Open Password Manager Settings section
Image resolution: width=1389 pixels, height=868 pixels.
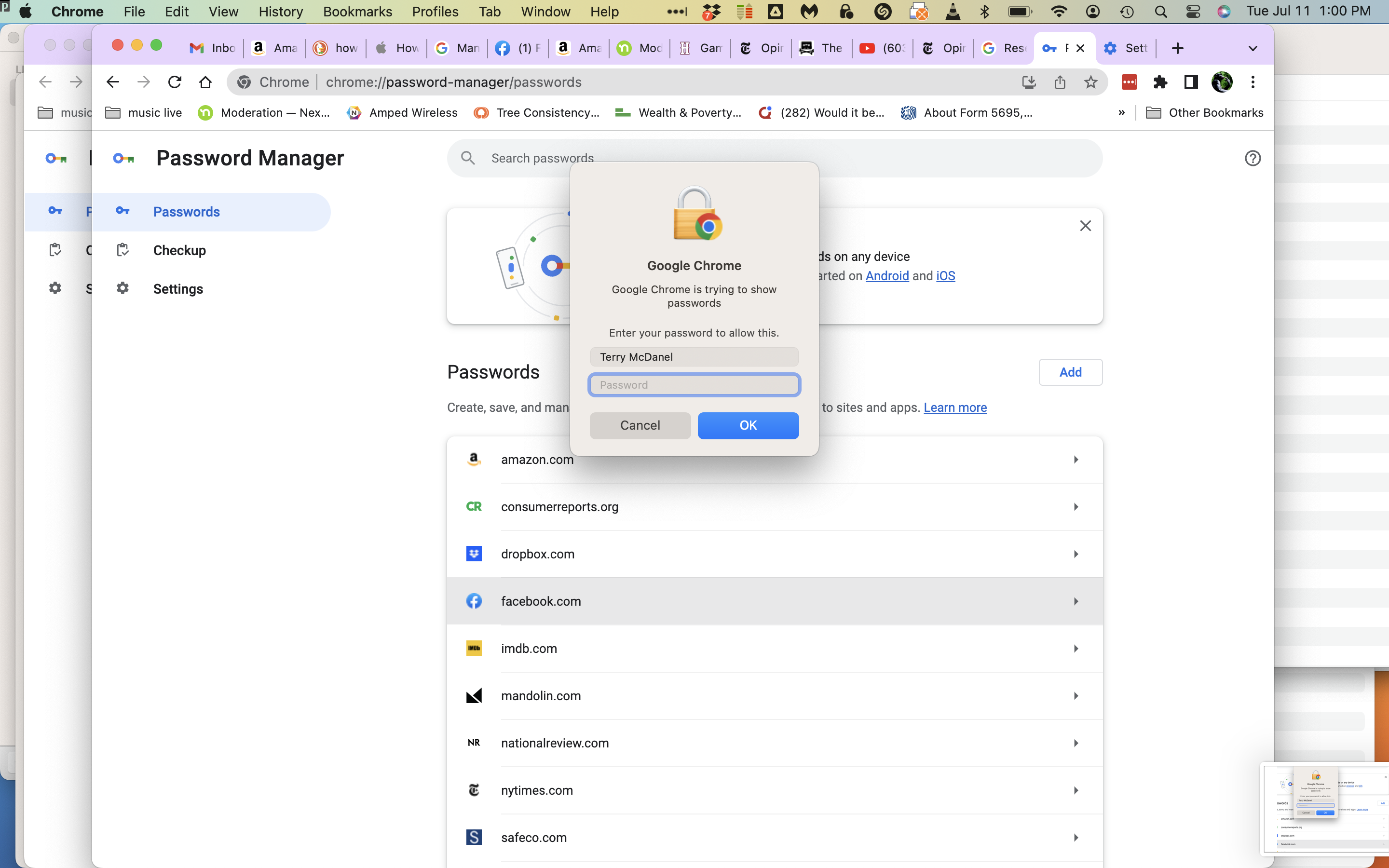pyautogui.click(x=178, y=289)
